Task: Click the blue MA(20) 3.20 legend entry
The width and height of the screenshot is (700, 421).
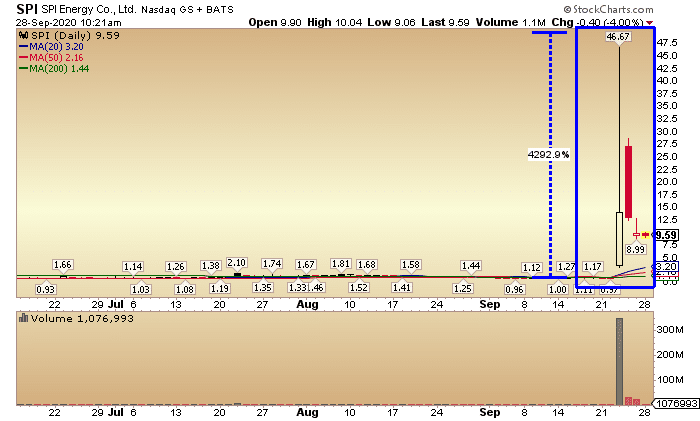Action: 51,47
